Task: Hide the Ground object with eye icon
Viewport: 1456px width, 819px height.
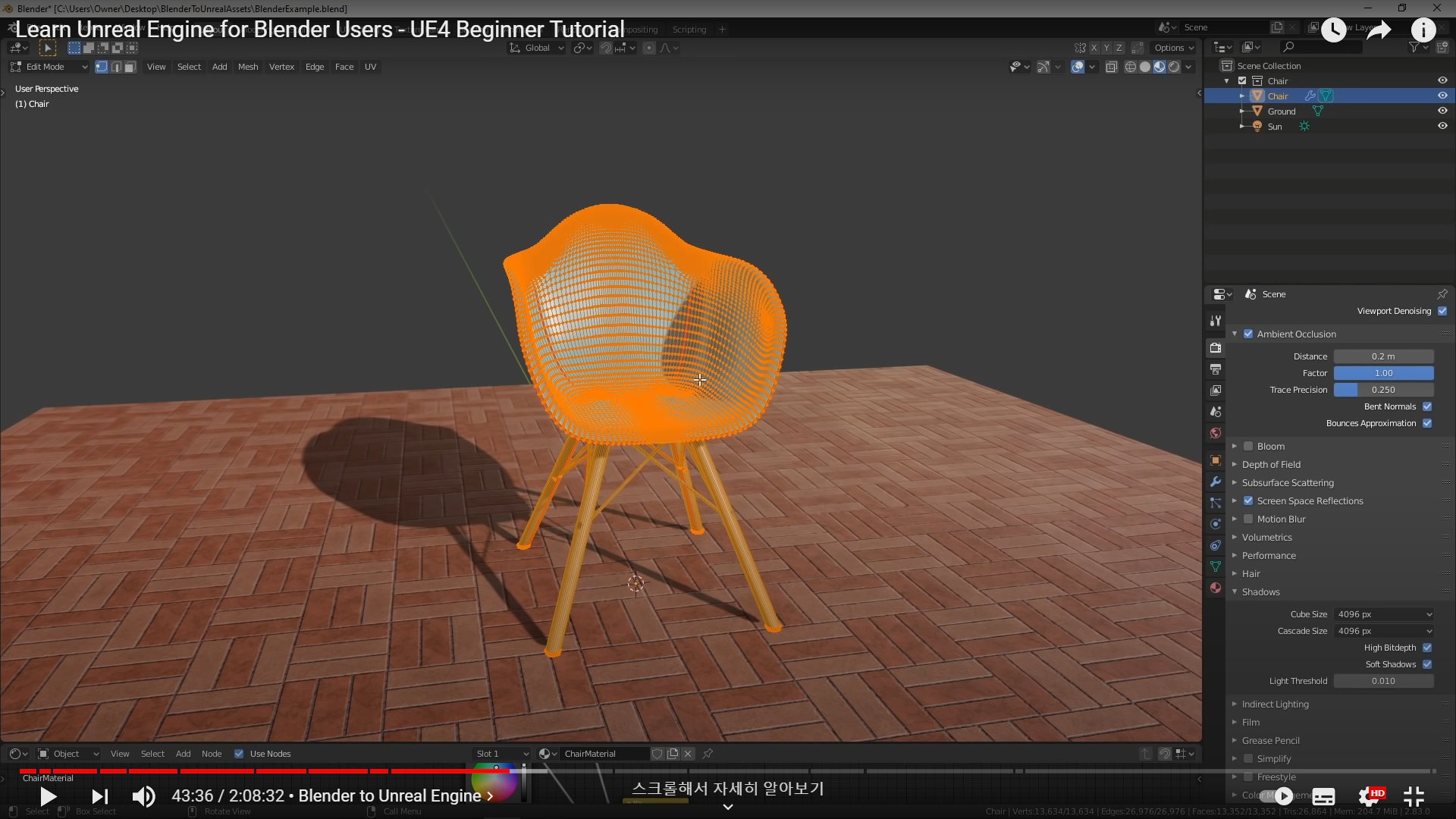Action: pyautogui.click(x=1442, y=111)
